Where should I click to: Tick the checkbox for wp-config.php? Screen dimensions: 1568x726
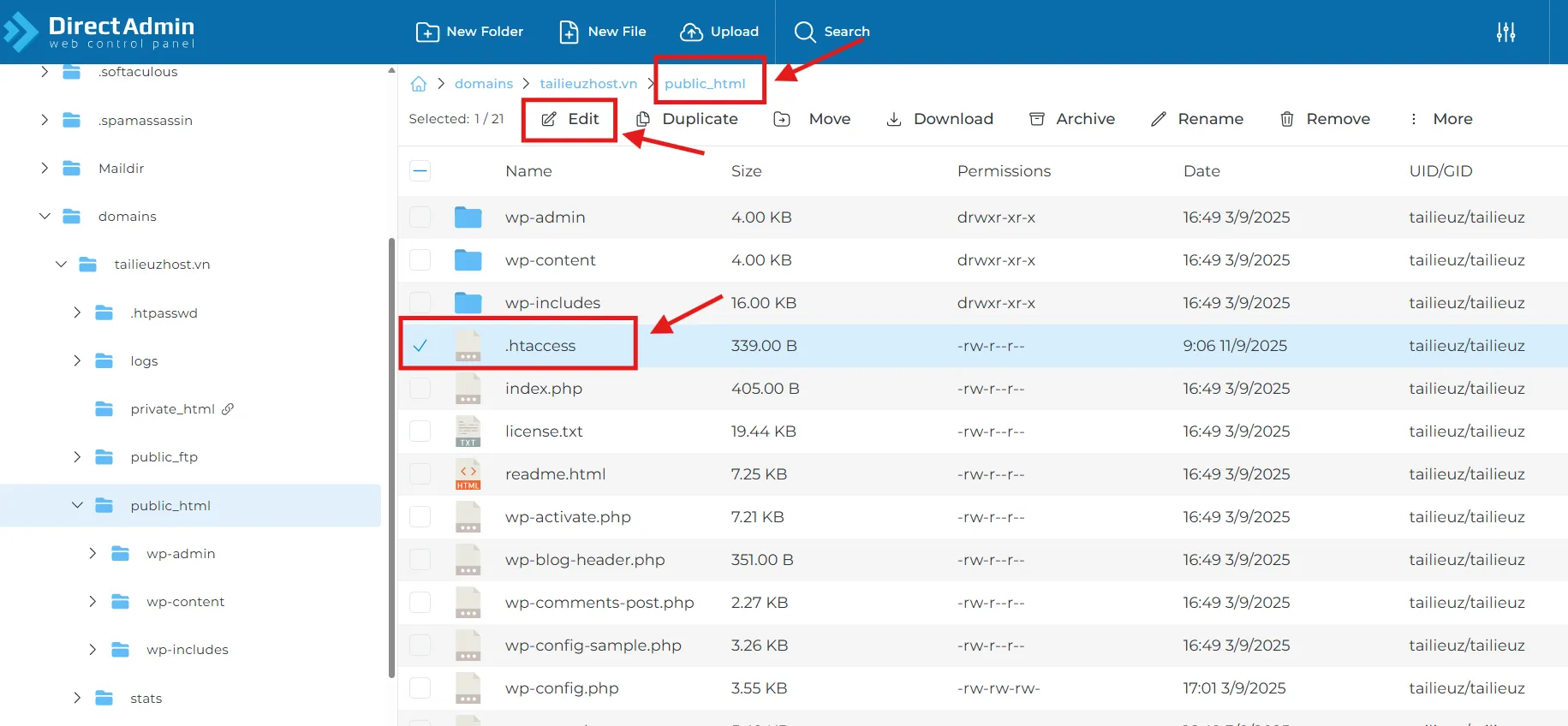pyautogui.click(x=420, y=688)
